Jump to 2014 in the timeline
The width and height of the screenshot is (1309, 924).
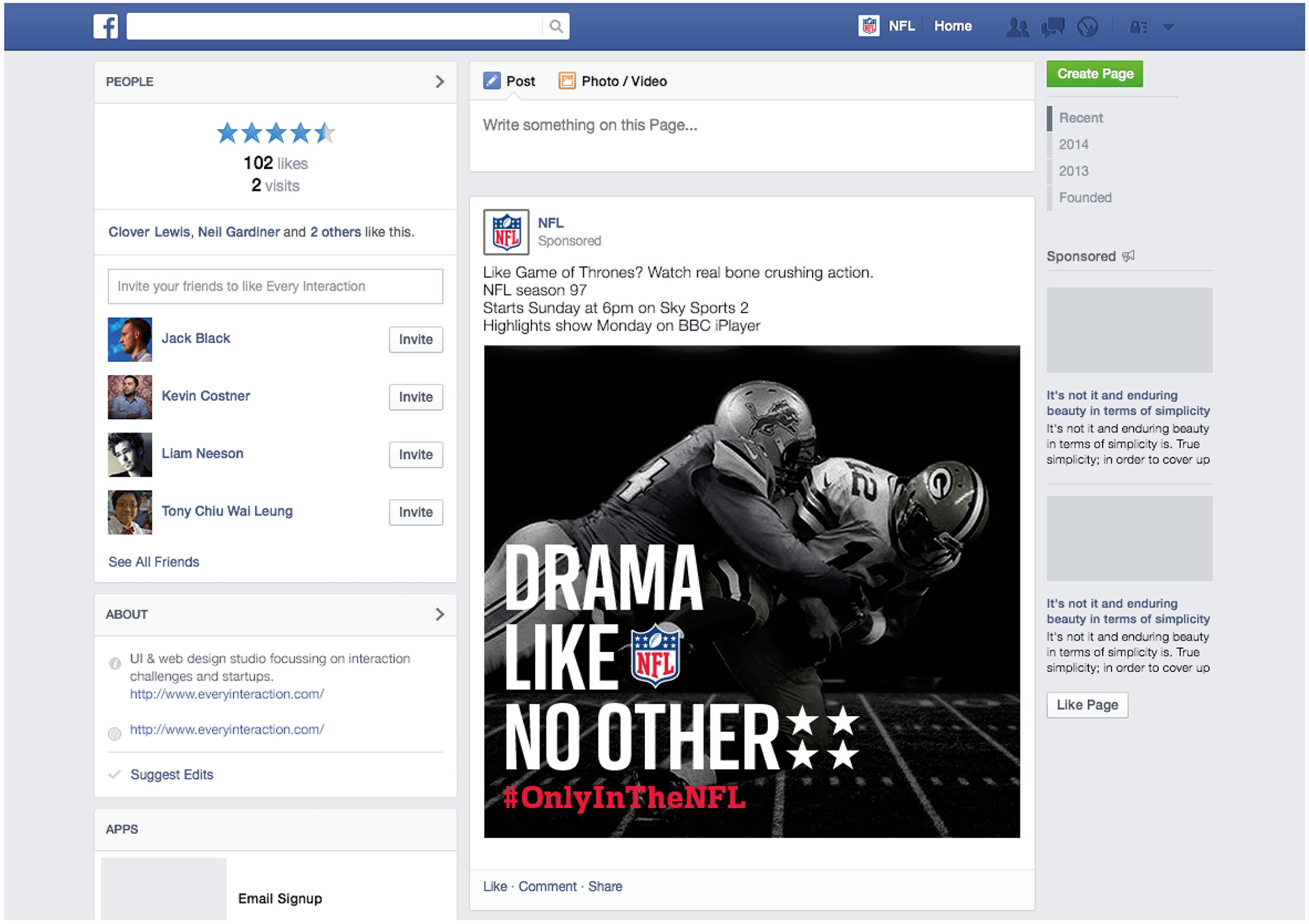1073,145
